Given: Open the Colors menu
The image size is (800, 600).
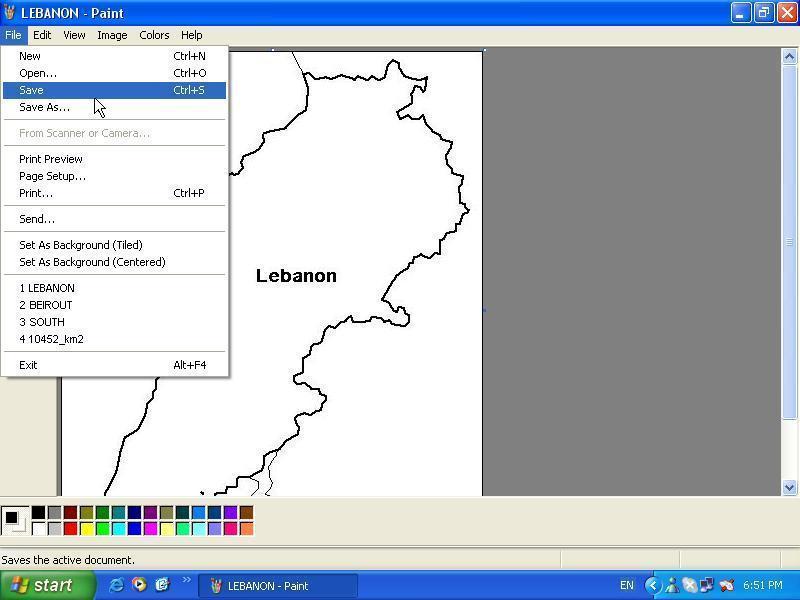Looking at the screenshot, I should pyautogui.click(x=154, y=35).
